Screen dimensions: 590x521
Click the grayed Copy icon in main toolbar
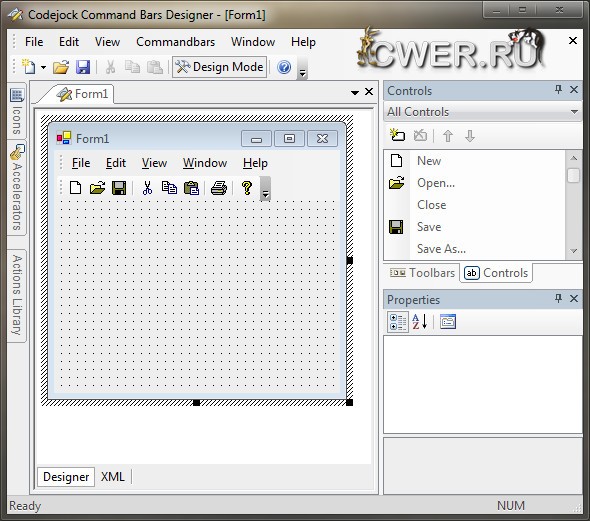132,67
